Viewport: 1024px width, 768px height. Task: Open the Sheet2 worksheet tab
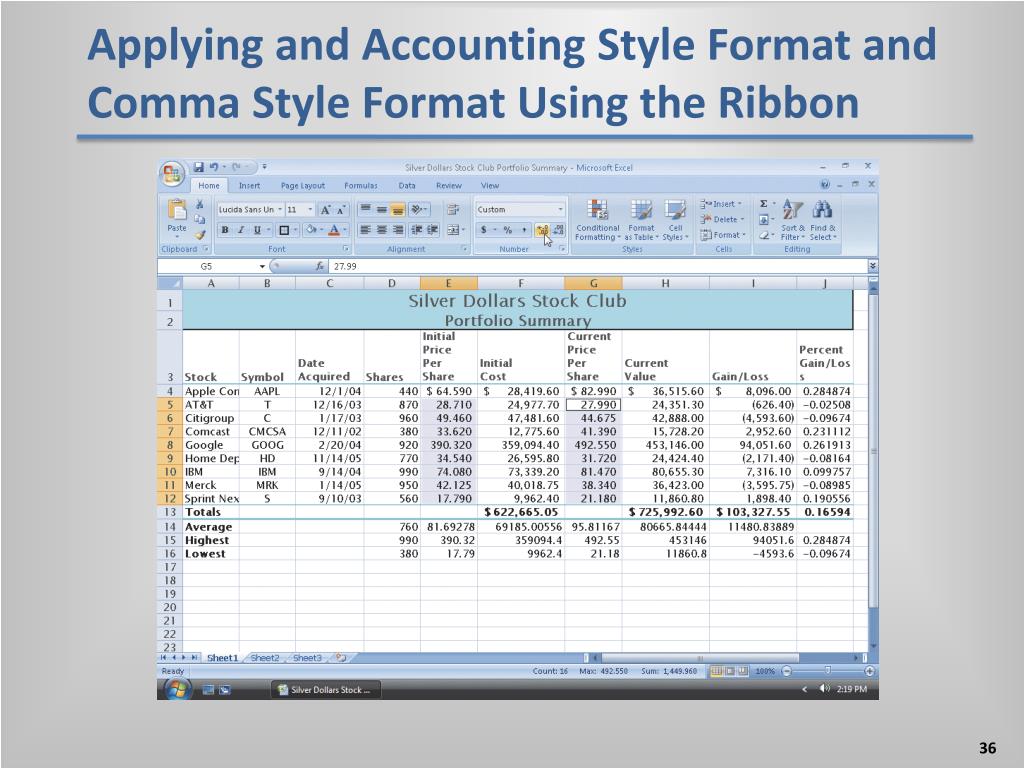point(264,658)
